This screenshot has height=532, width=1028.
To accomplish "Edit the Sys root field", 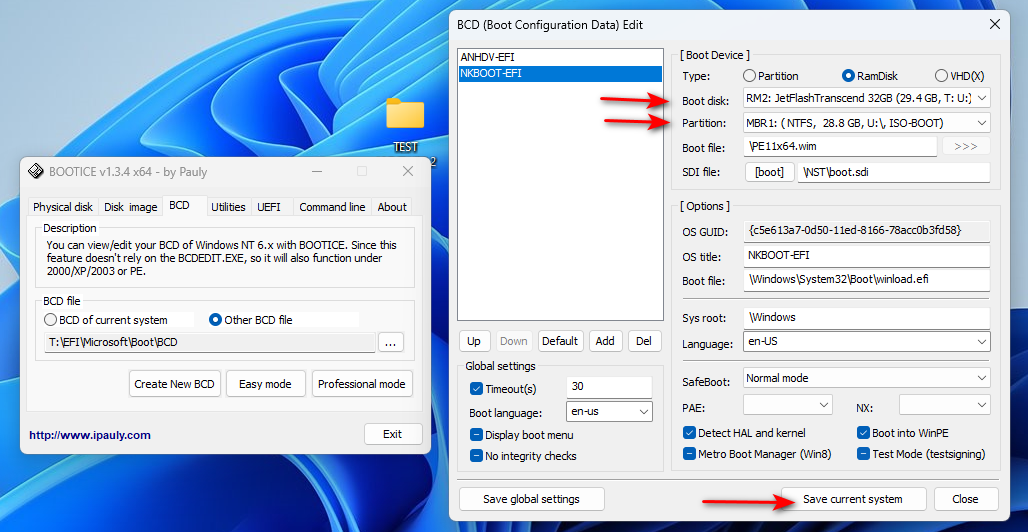I will 867,317.
